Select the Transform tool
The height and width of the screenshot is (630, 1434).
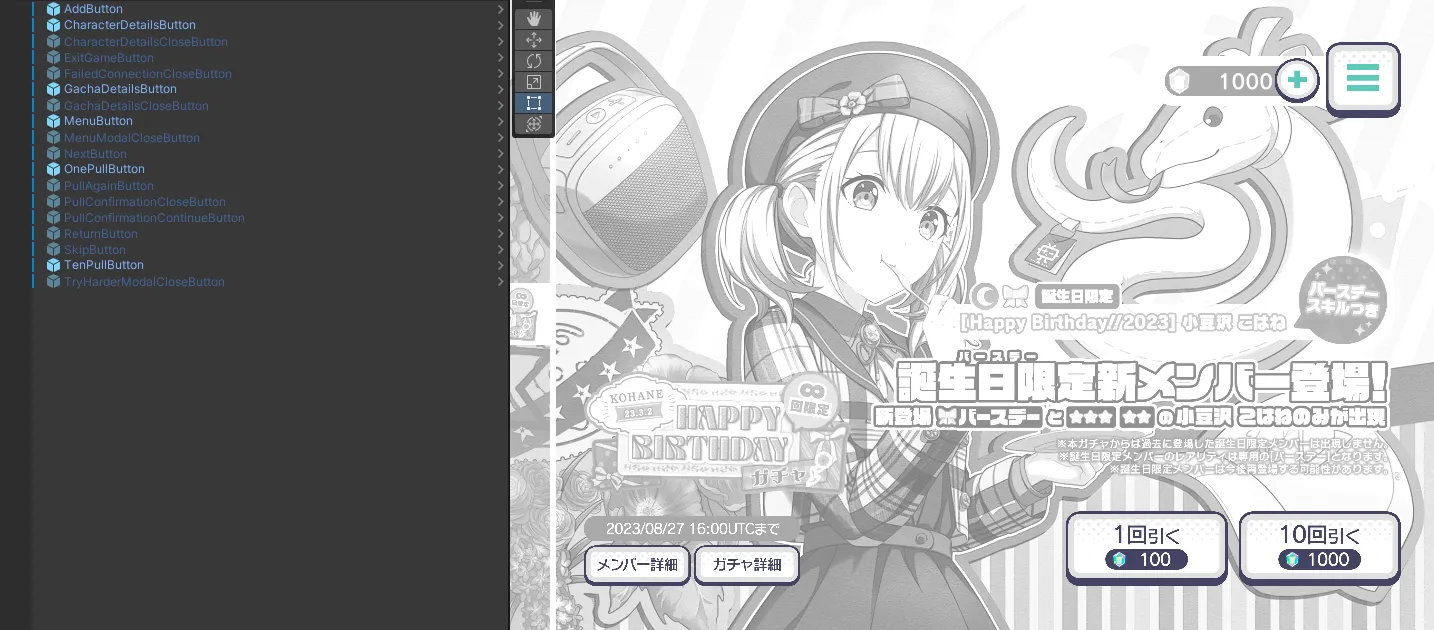pos(534,123)
